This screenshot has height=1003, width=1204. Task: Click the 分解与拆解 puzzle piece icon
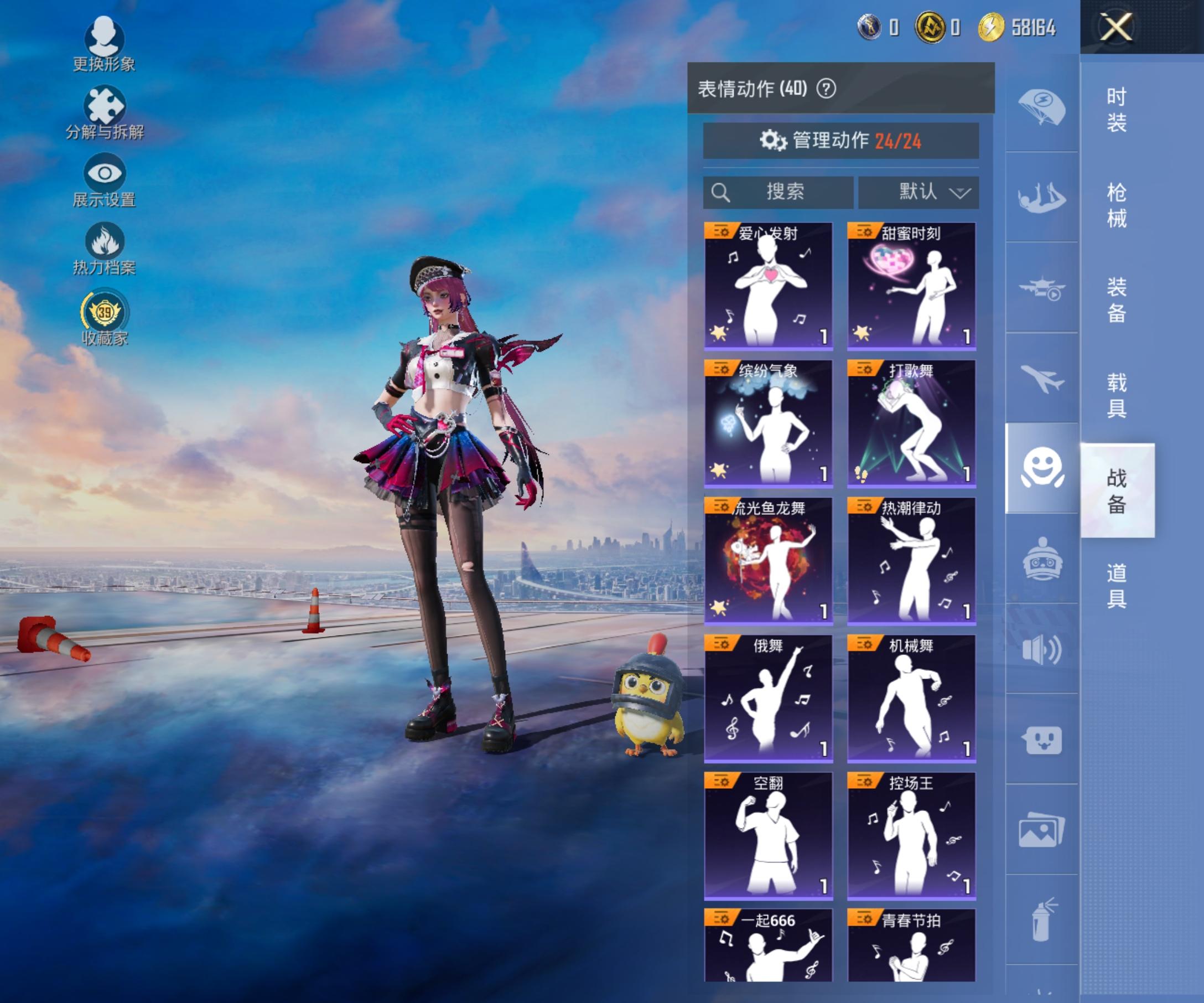(x=105, y=107)
